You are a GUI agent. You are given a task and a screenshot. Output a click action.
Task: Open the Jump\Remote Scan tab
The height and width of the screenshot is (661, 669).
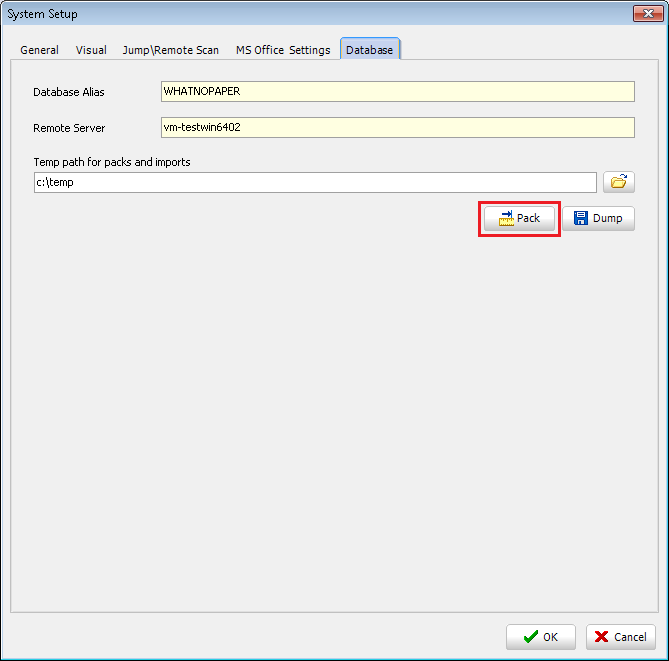(x=171, y=50)
